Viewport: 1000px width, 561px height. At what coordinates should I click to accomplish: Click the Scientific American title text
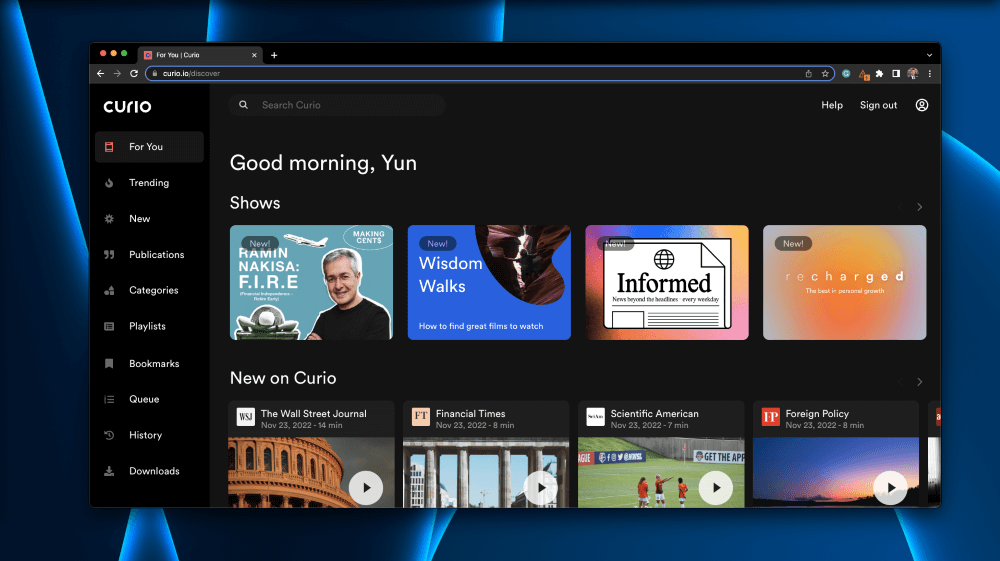pyautogui.click(x=654, y=414)
